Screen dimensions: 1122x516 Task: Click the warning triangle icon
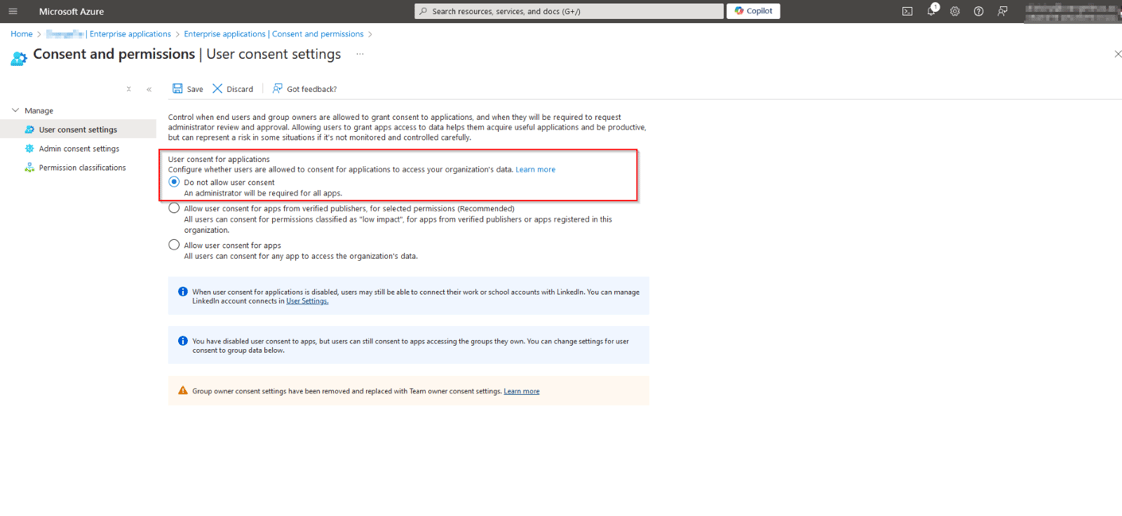182,391
